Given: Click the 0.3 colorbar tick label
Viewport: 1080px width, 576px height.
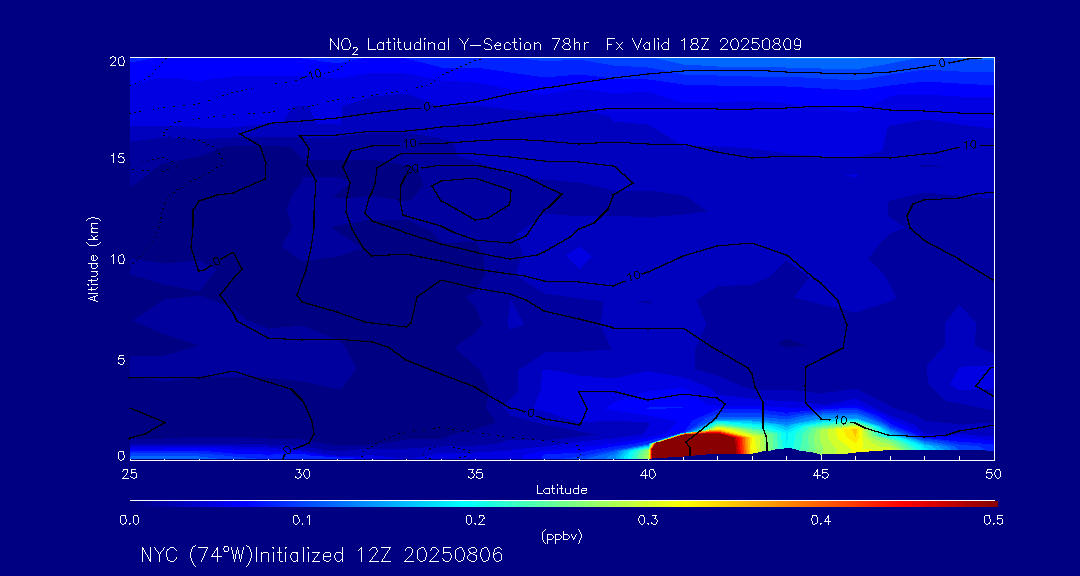Looking at the screenshot, I should [648, 520].
